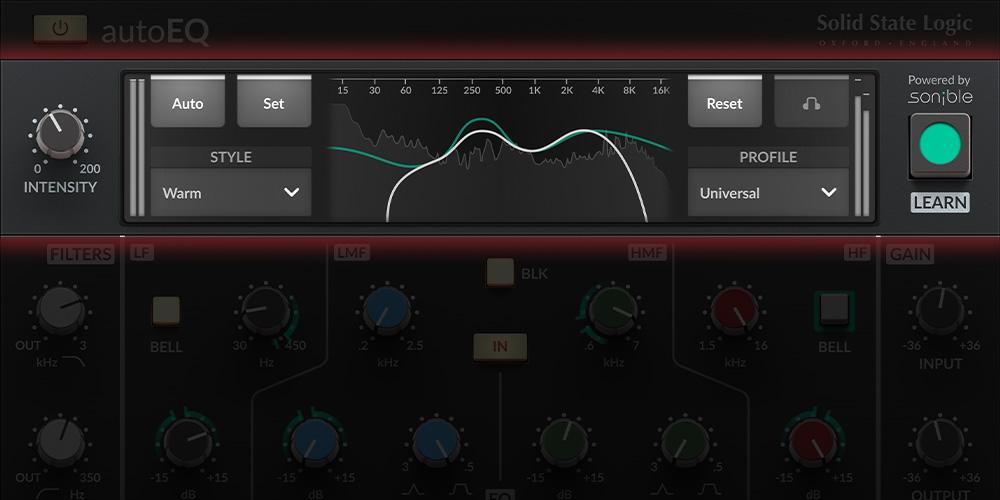Enable the BLK button

[500, 272]
